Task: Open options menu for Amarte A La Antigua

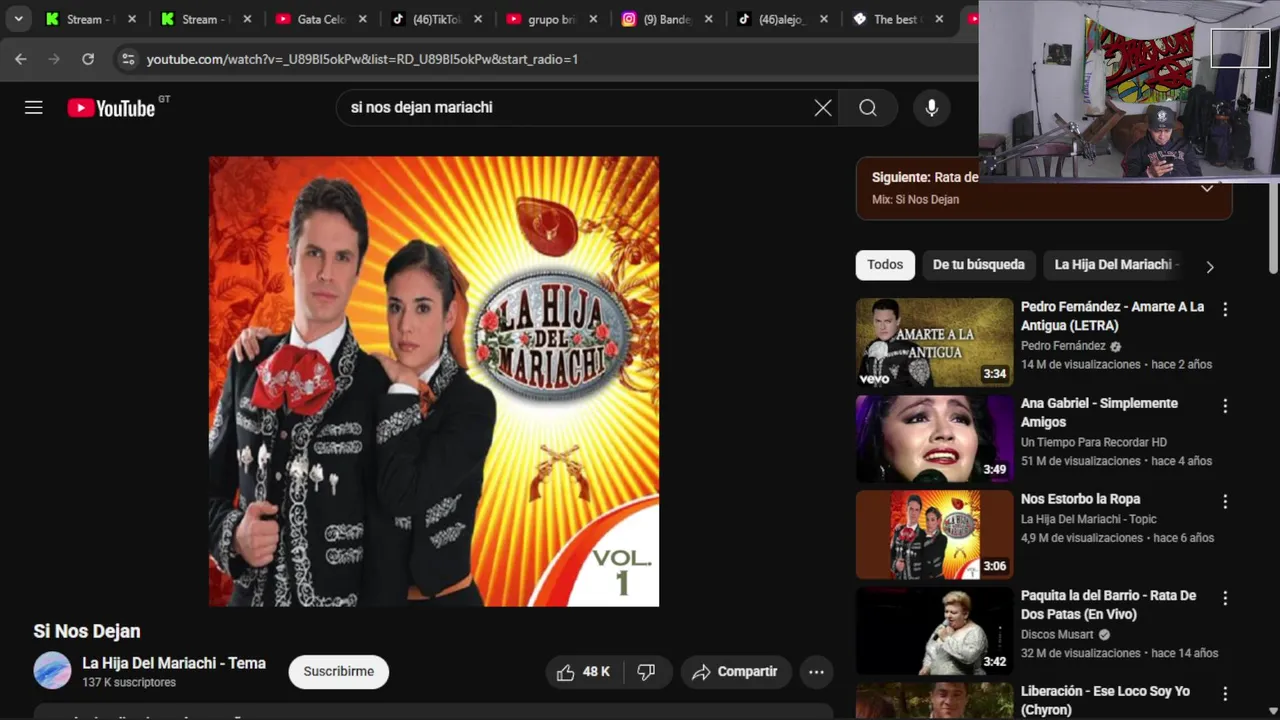Action: click(1225, 310)
